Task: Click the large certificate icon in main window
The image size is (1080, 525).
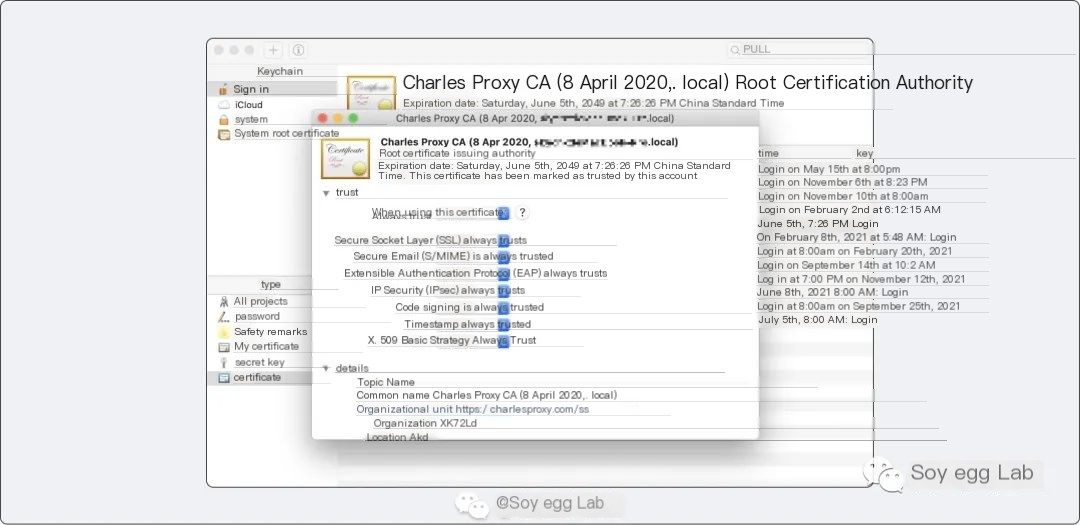Action: [x=371, y=92]
